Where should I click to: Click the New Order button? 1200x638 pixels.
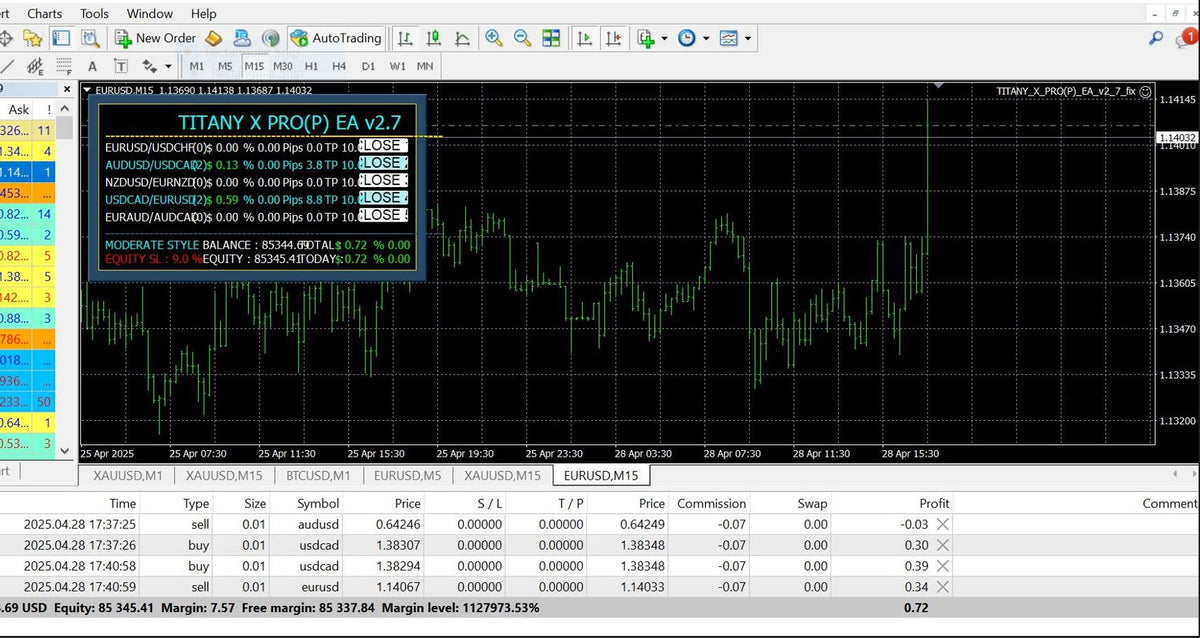pos(155,38)
